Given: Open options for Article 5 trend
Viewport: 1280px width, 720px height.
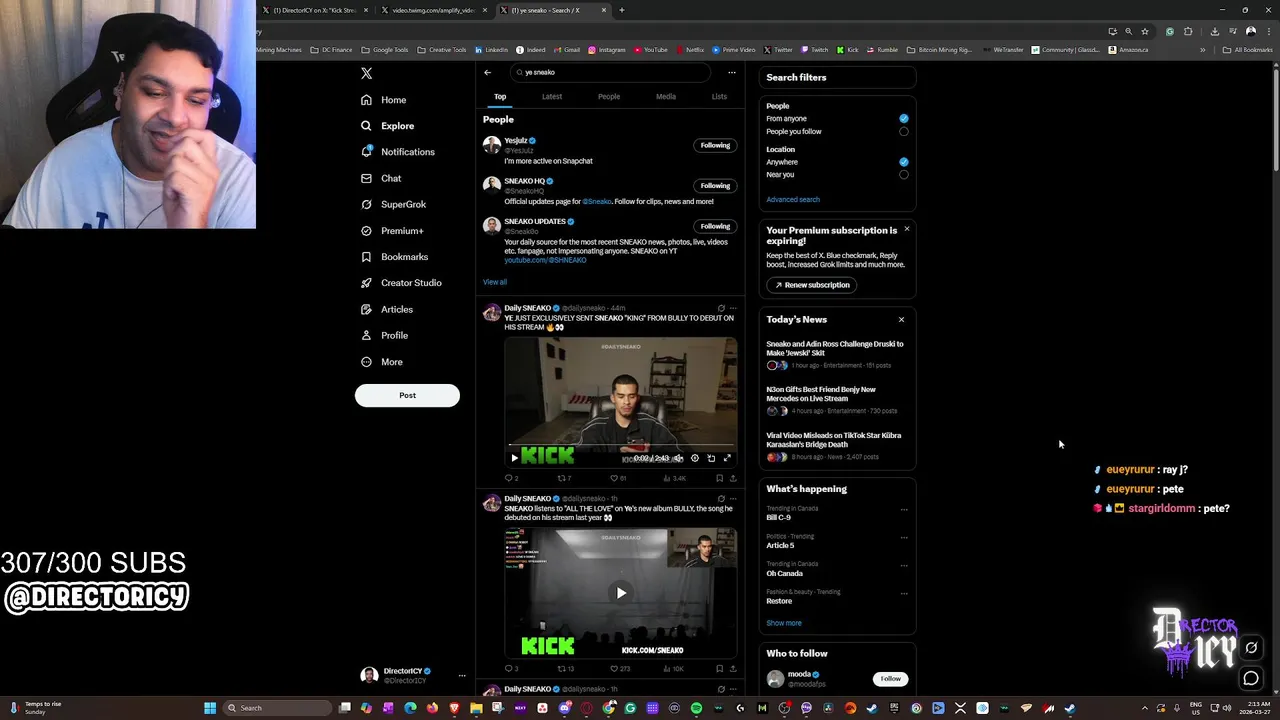Looking at the screenshot, I should 904,537.
